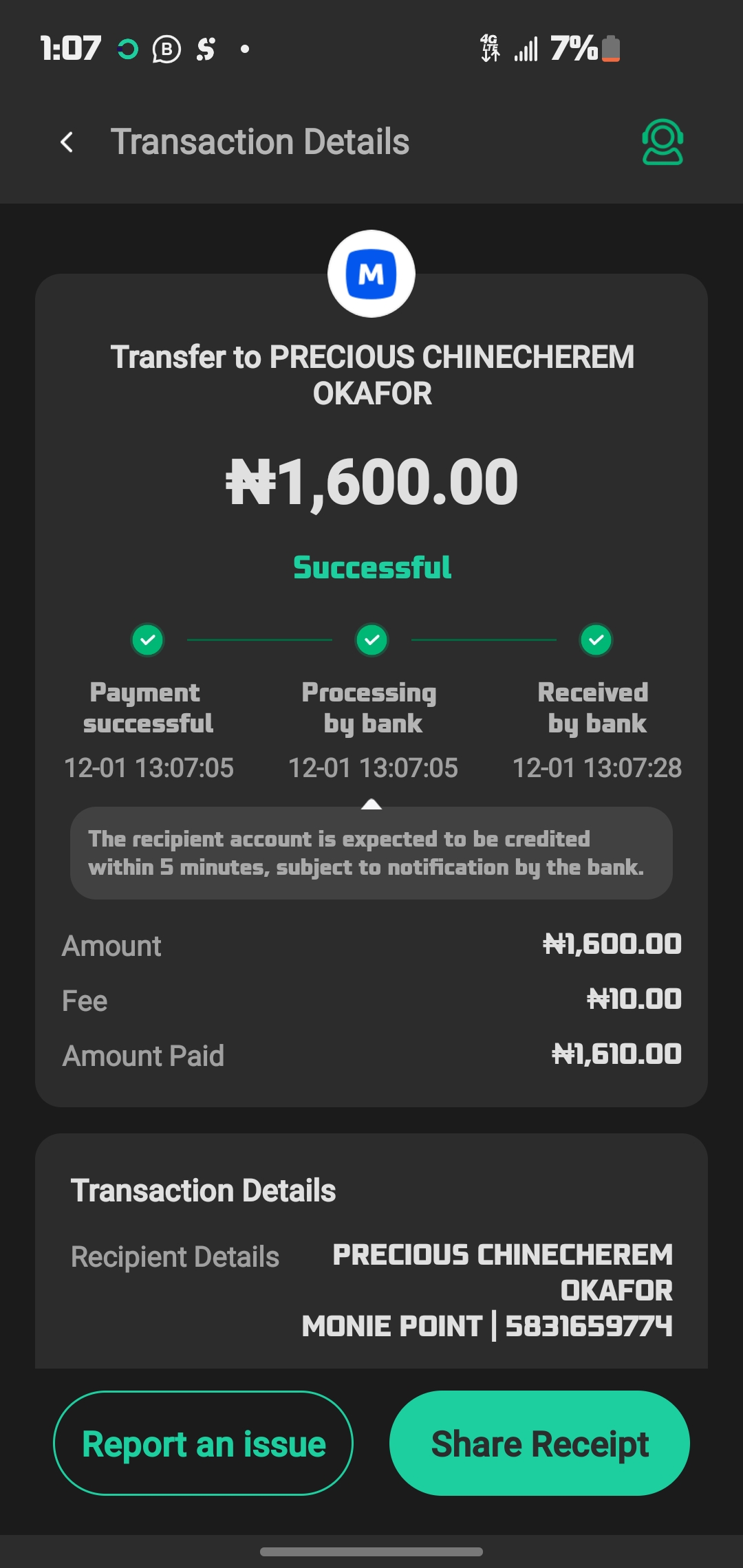Open customer support headset icon
This screenshot has width=743, height=1568.
(662, 142)
